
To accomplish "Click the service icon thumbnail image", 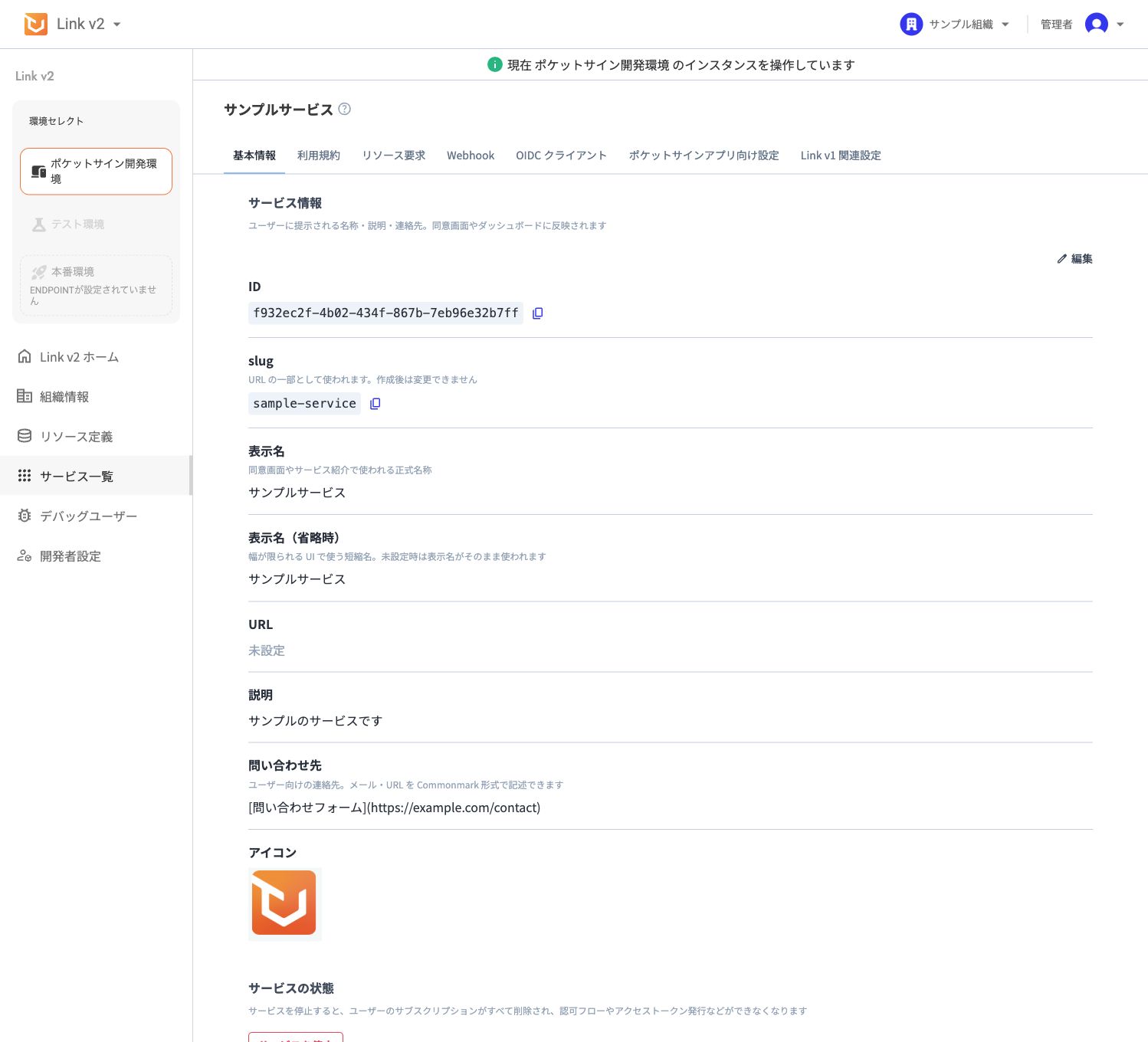I will 284,903.
